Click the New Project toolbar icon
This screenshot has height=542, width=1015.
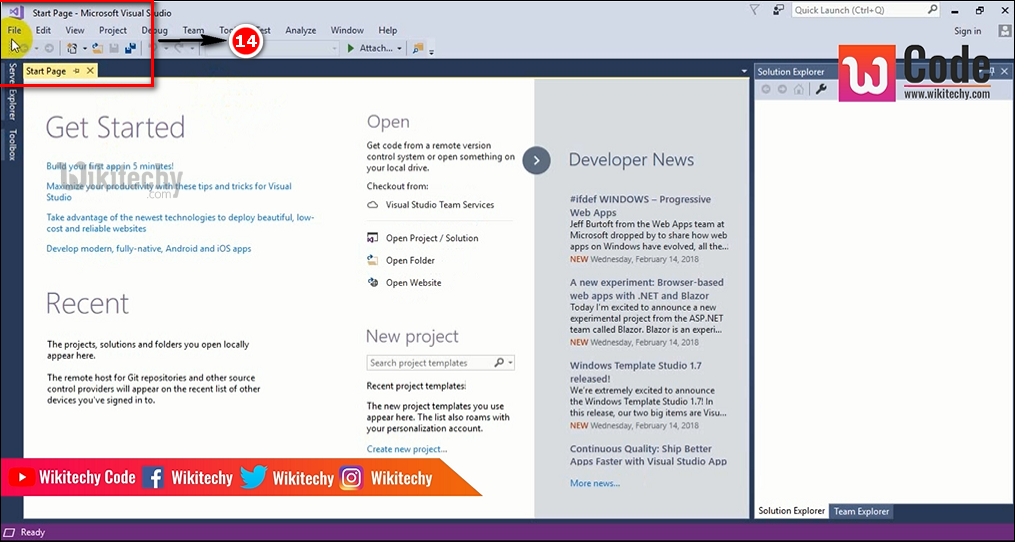click(x=72, y=48)
